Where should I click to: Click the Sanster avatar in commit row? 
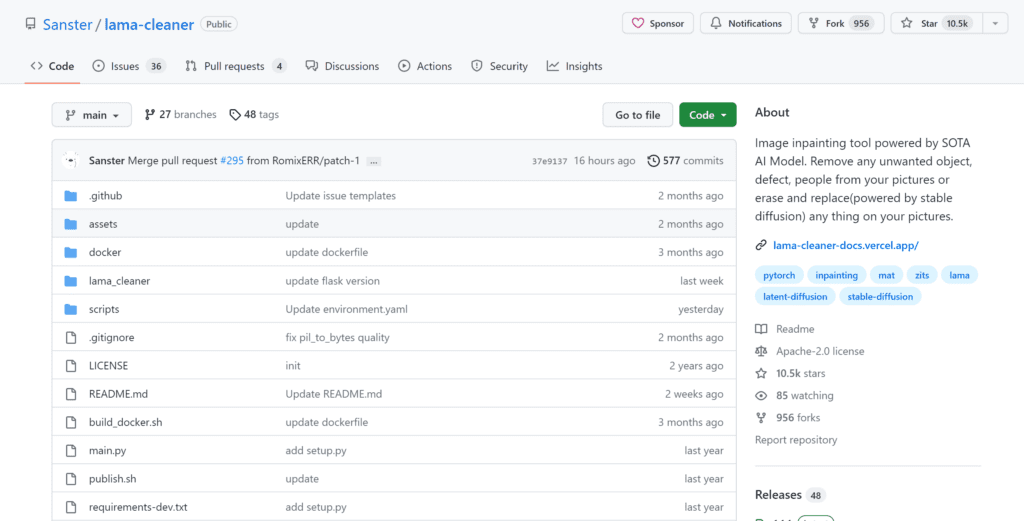pyautogui.click(x=71, y=161)
